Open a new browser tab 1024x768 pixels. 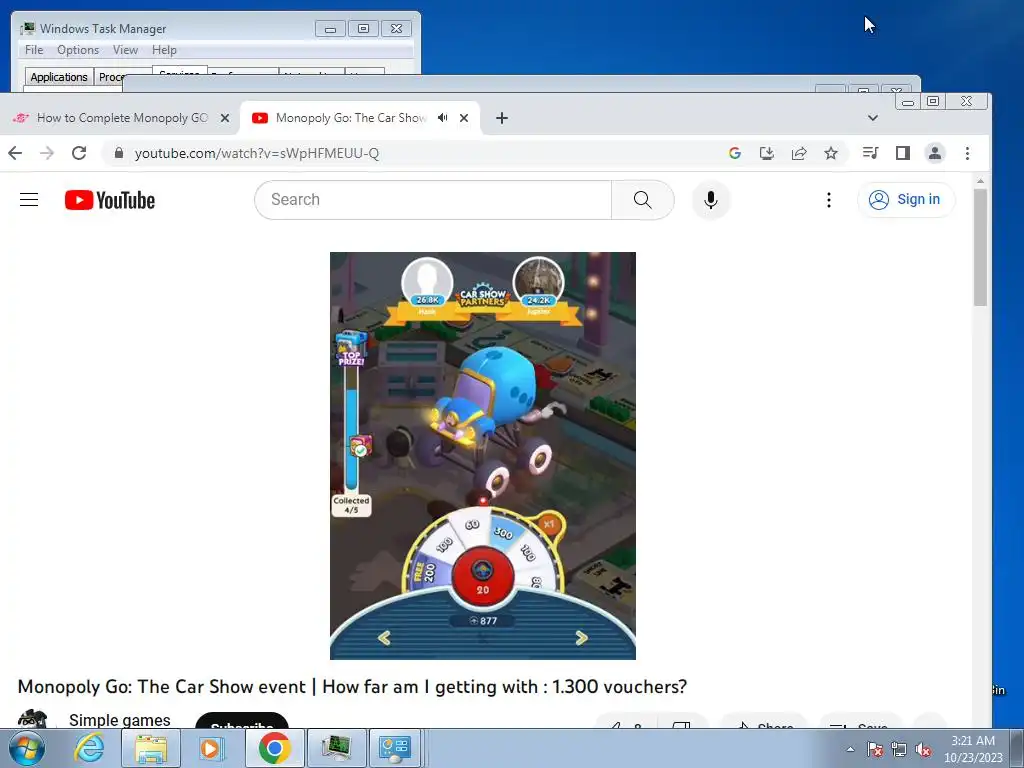[502, 118]
